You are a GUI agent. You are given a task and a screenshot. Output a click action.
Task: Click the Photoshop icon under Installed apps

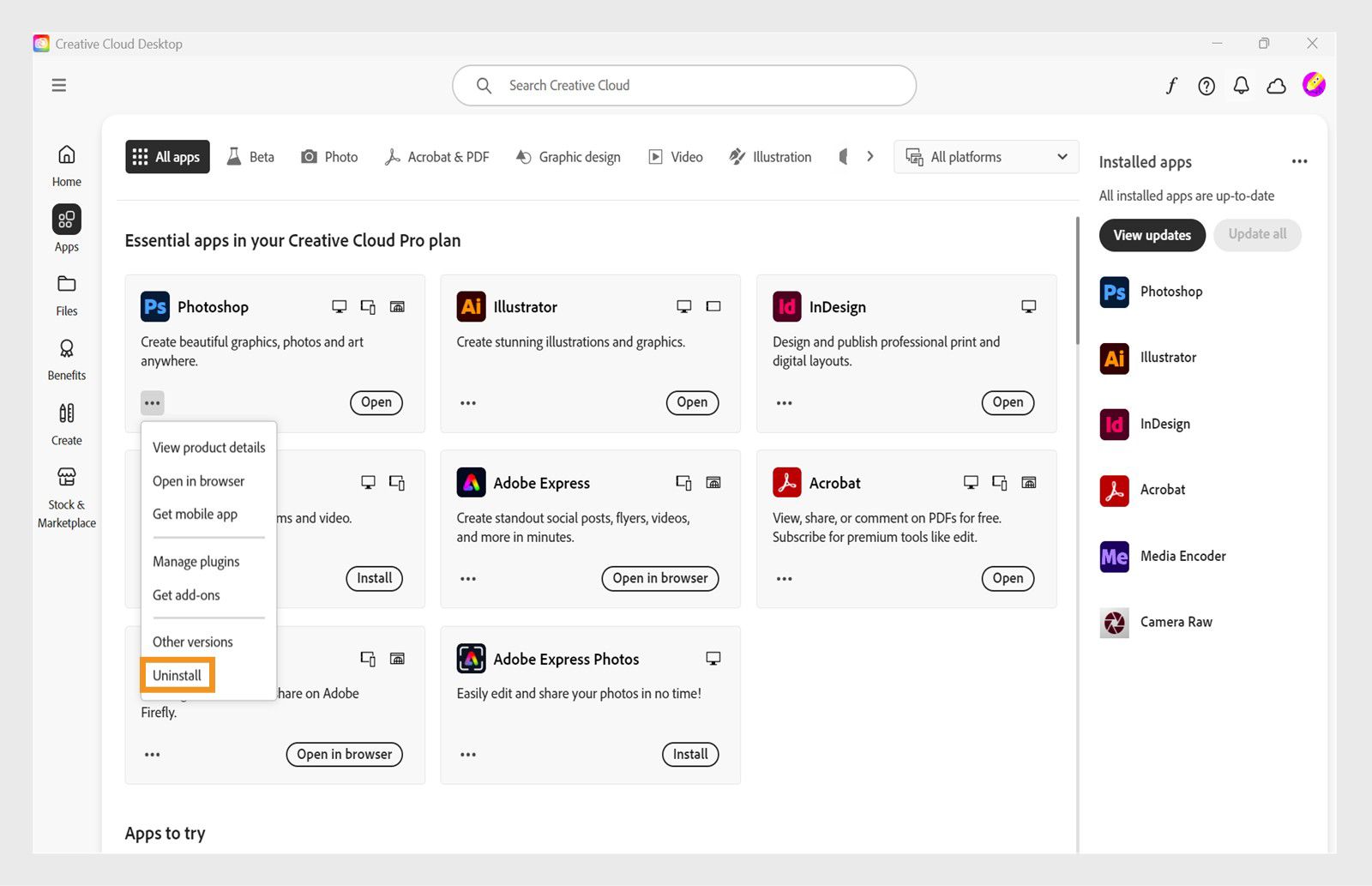[x=1113, y=292]
